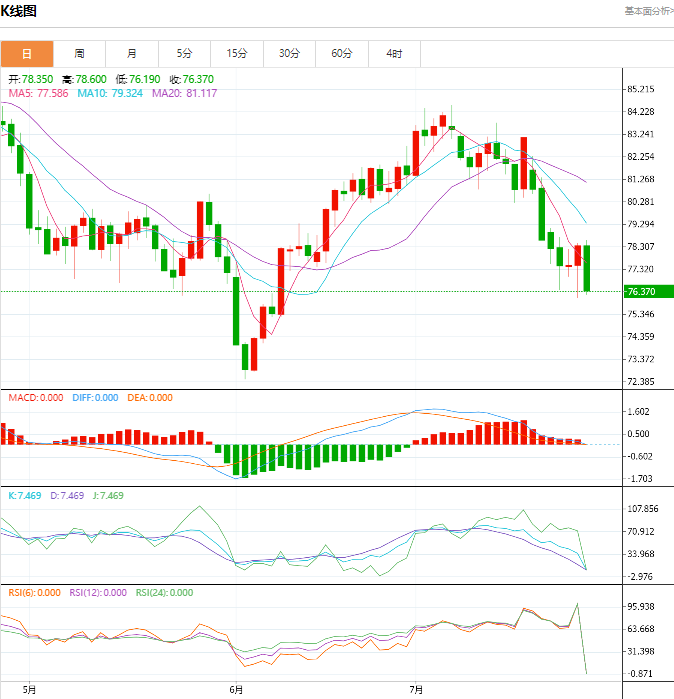Viewport: 674px width, 699px height.
Task: Click the 6月 date marker on the axis
Action: tap(236, 690)
